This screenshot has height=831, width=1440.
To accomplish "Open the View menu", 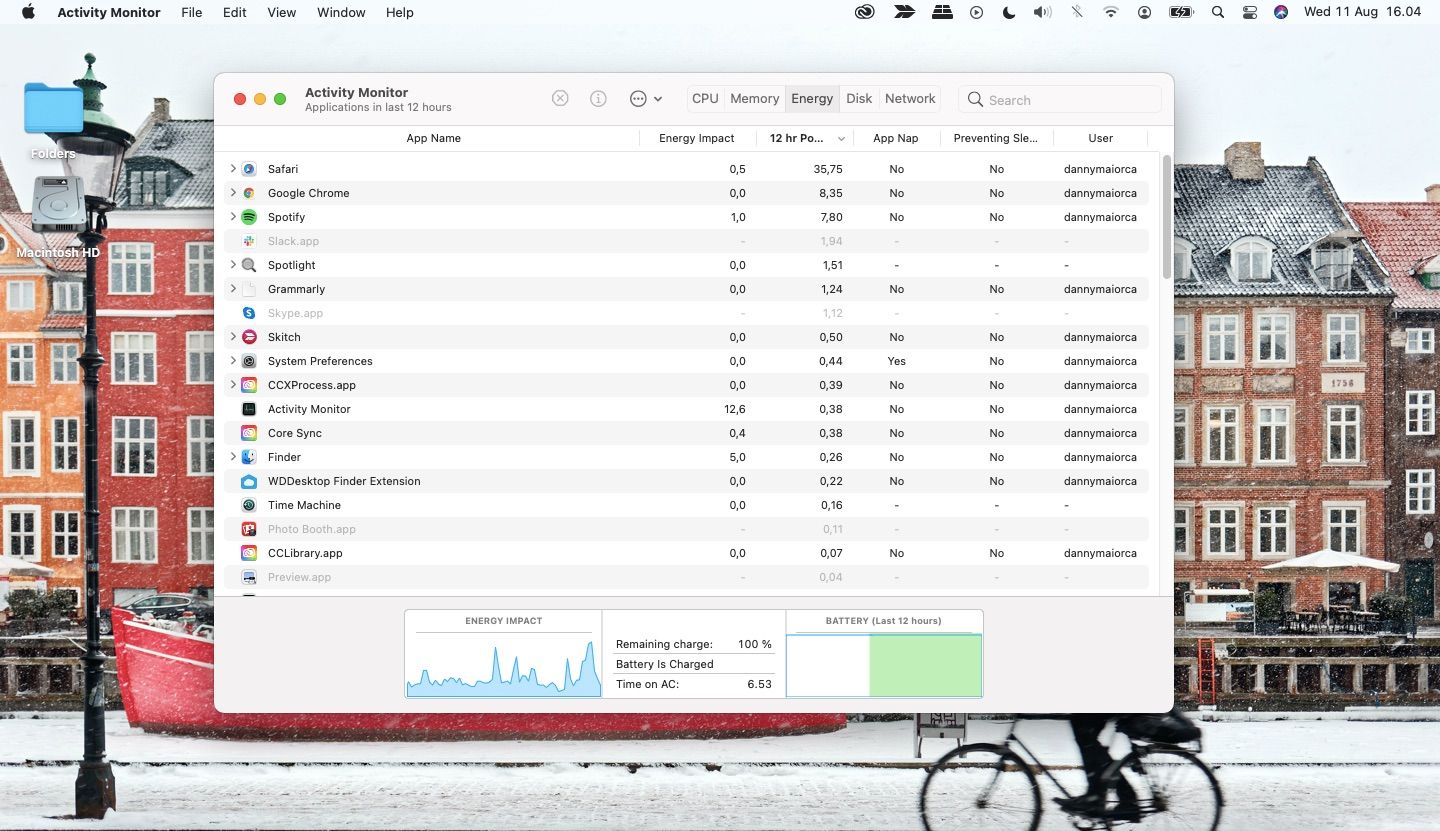I will 281,12.
